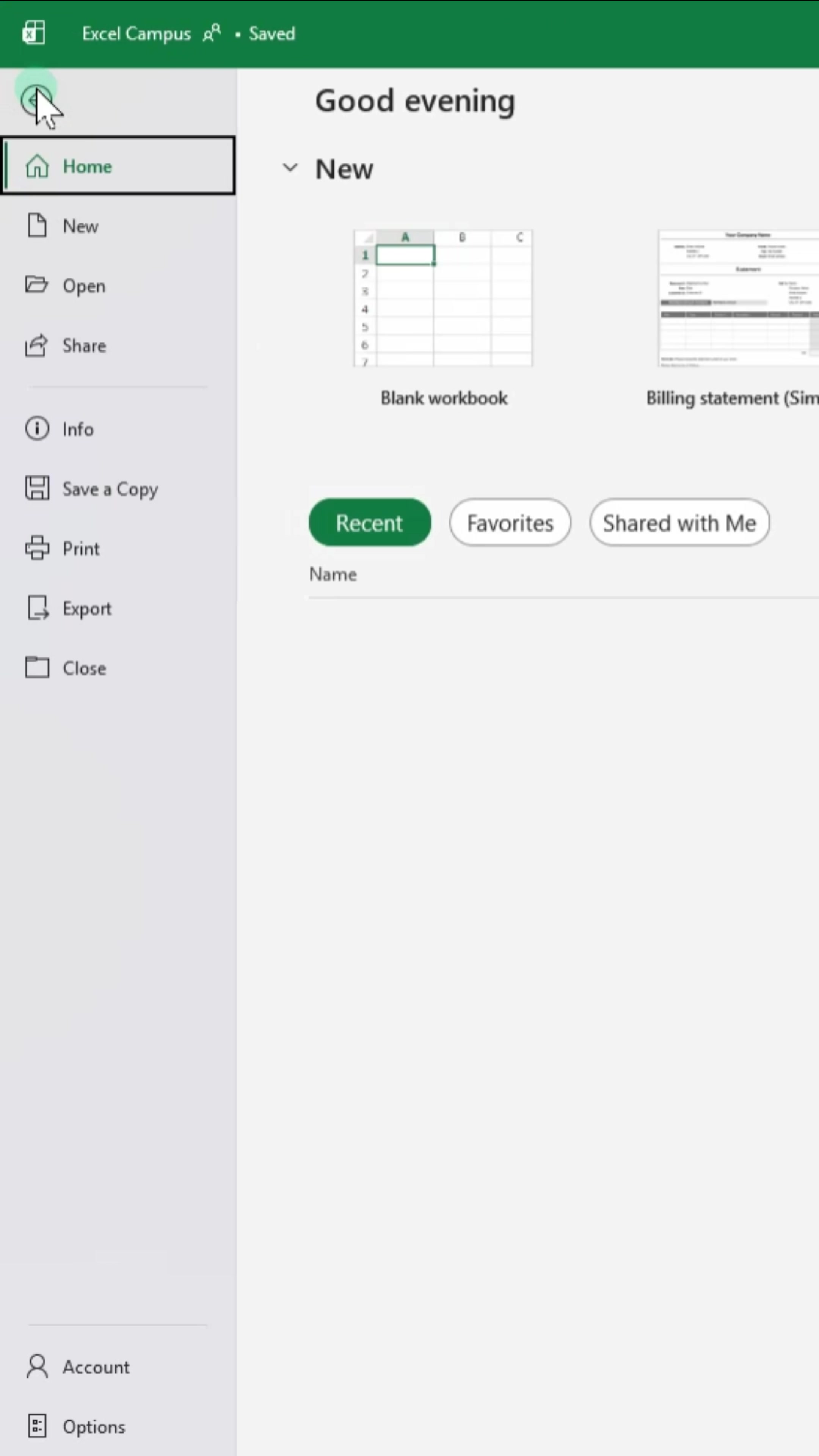Screen dimensions: 819x1456
Task: Click the Close folder icon
Action: click(x=37, y=667)
